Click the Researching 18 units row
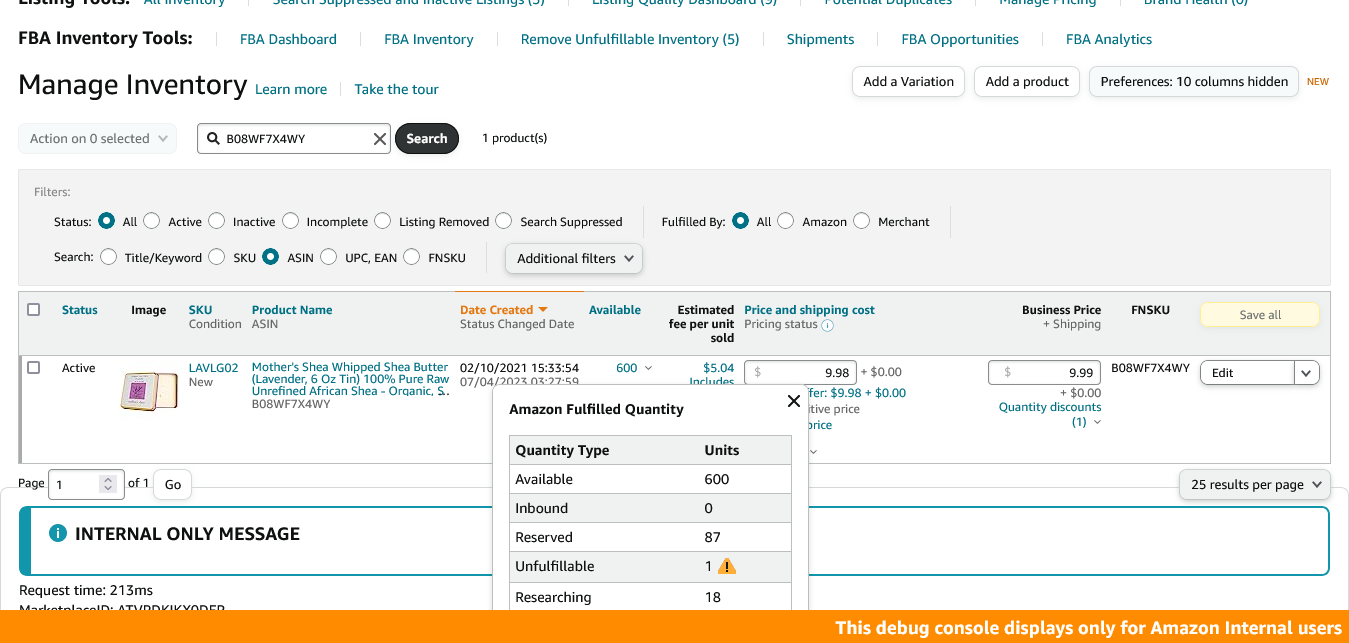 tap(651, 597)
